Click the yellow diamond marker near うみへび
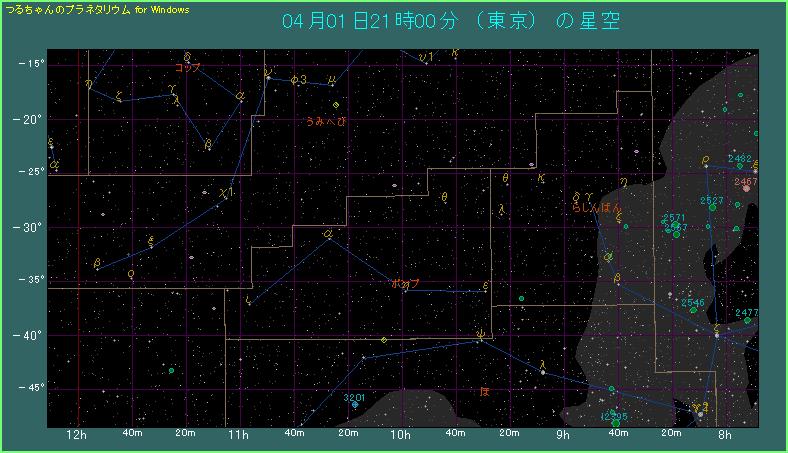 point(336,104)
